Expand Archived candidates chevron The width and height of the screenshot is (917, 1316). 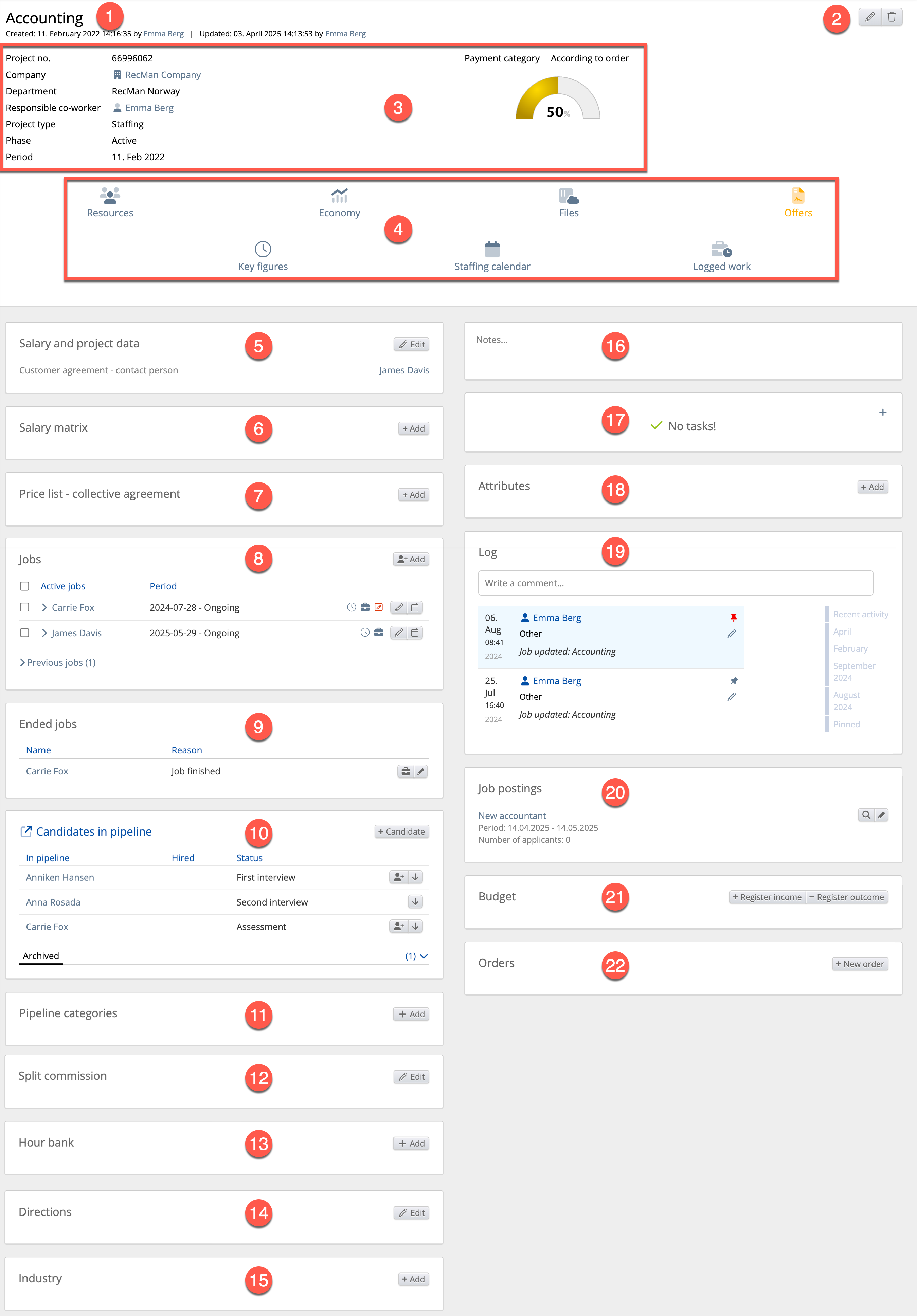(424, 956)
